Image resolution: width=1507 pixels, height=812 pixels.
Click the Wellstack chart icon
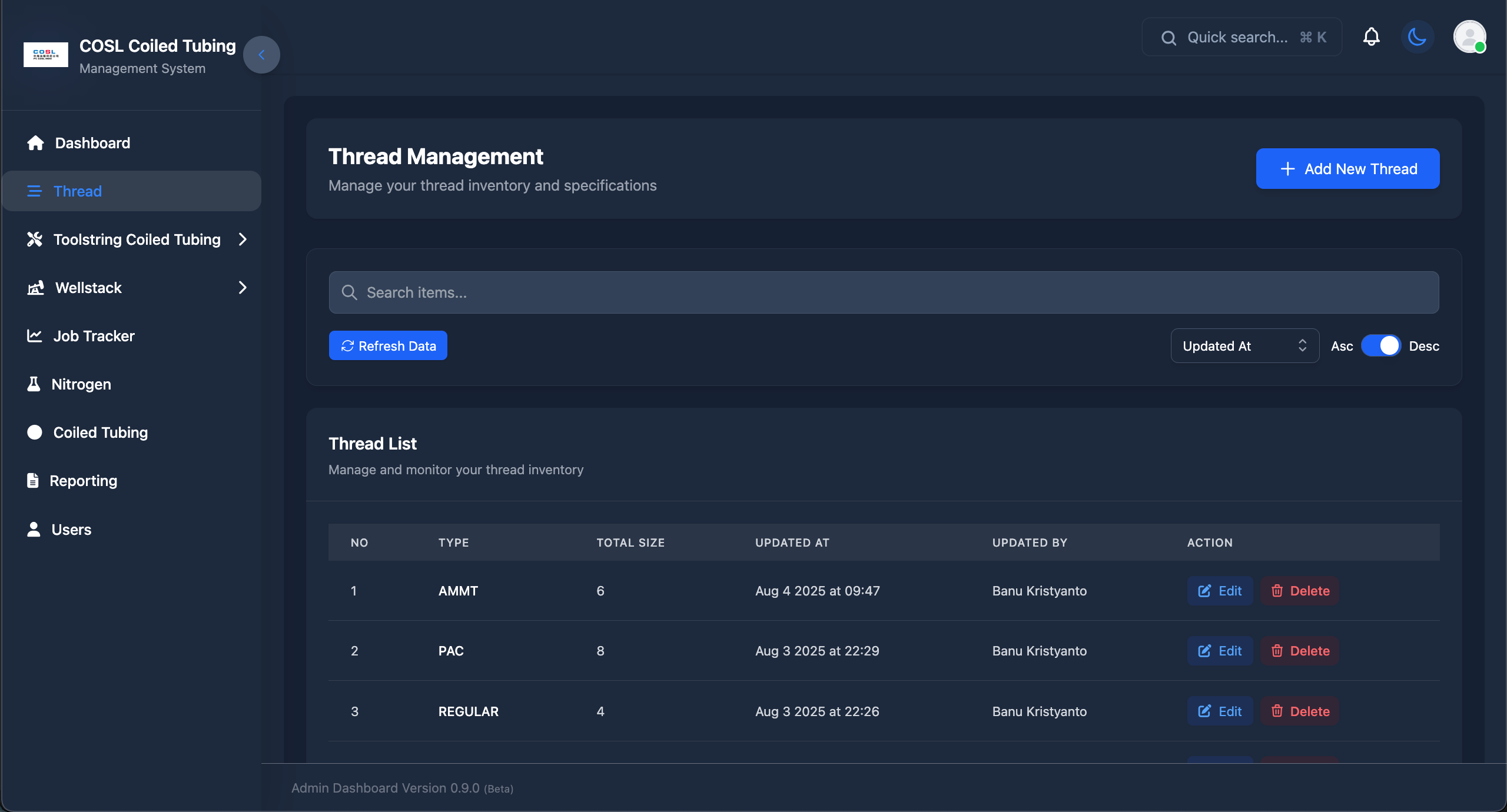[35, 287]
